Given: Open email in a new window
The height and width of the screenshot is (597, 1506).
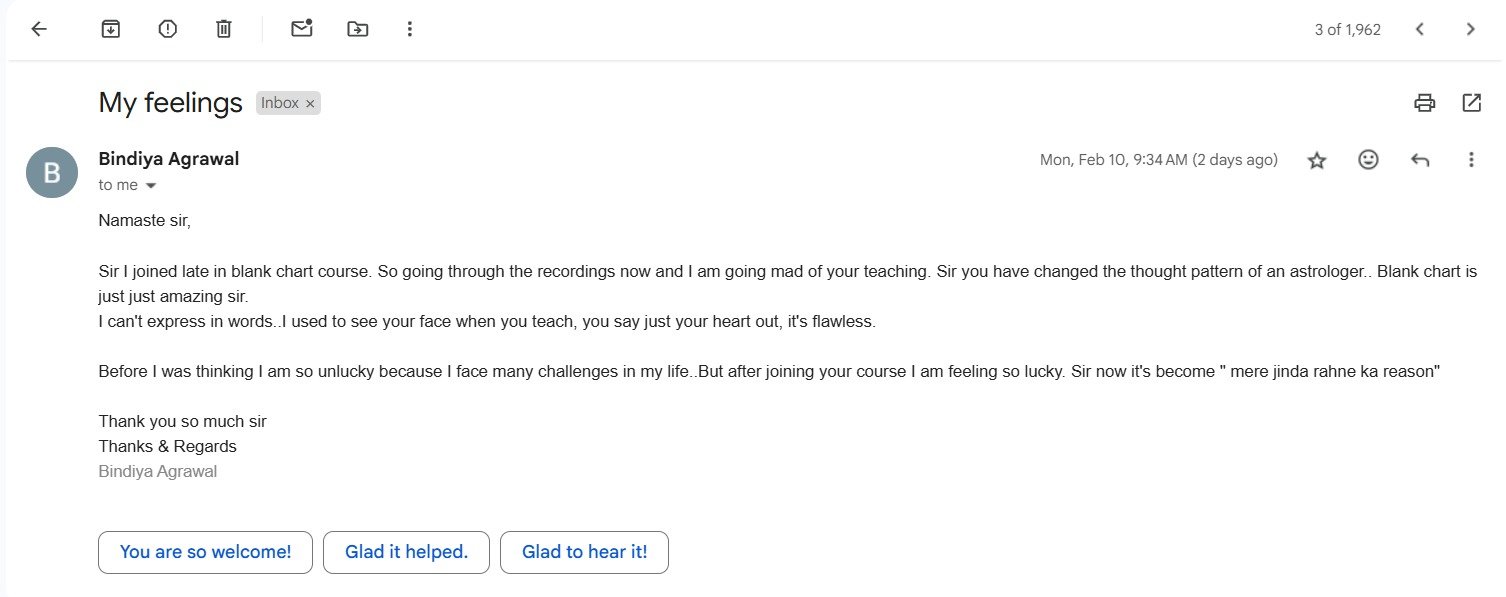Looking at the screenshot, I should coord(1472,102).
